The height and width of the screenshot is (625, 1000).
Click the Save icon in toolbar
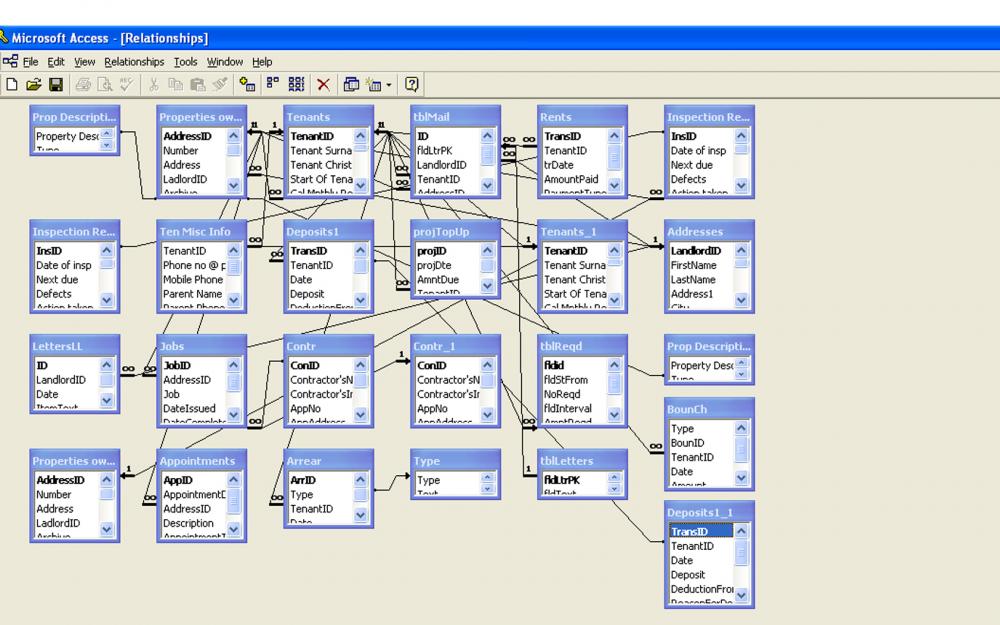point(56,85)
